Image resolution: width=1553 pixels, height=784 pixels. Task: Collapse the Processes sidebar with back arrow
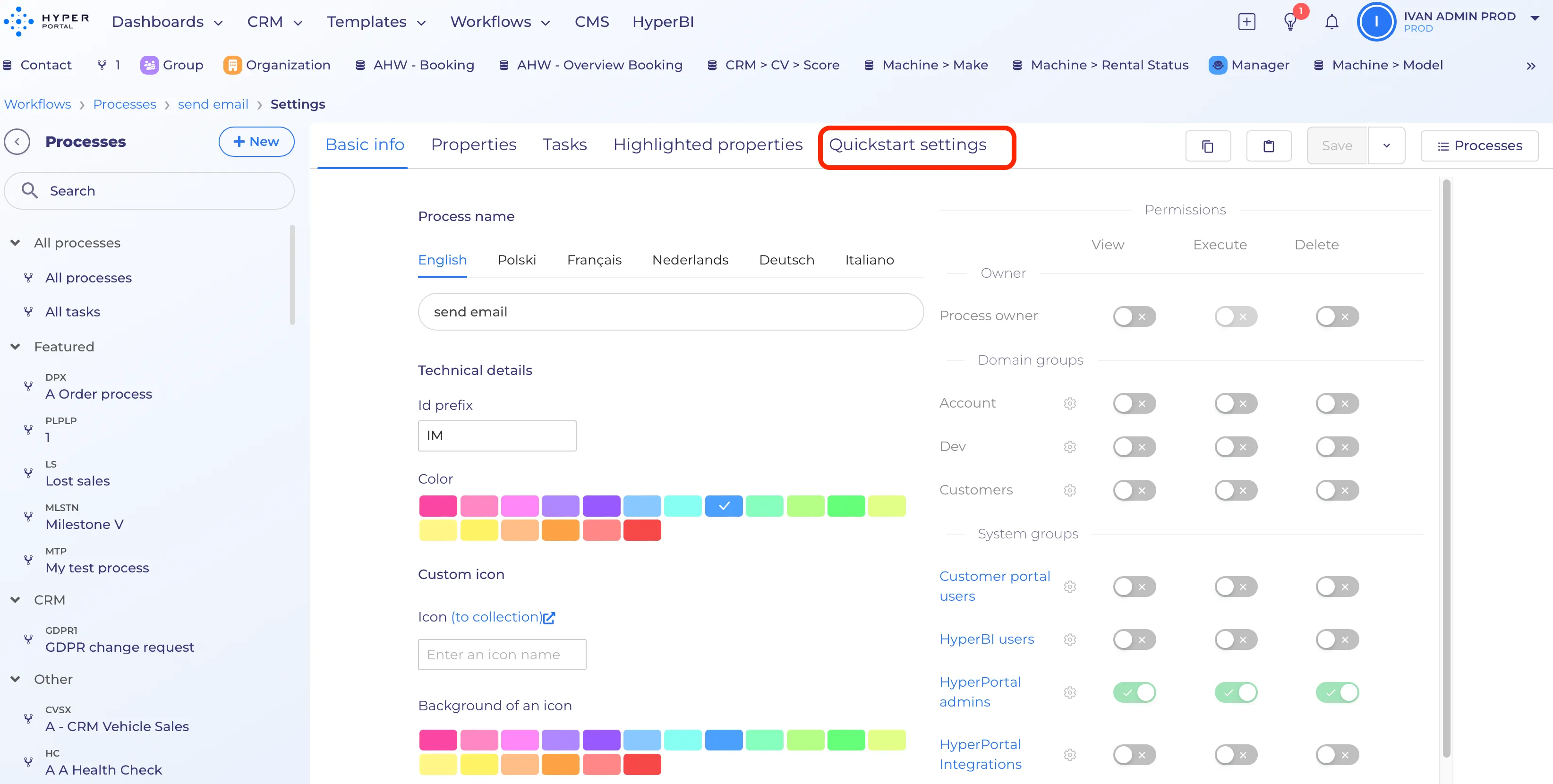pyautogui.click(x=17, y=142)
